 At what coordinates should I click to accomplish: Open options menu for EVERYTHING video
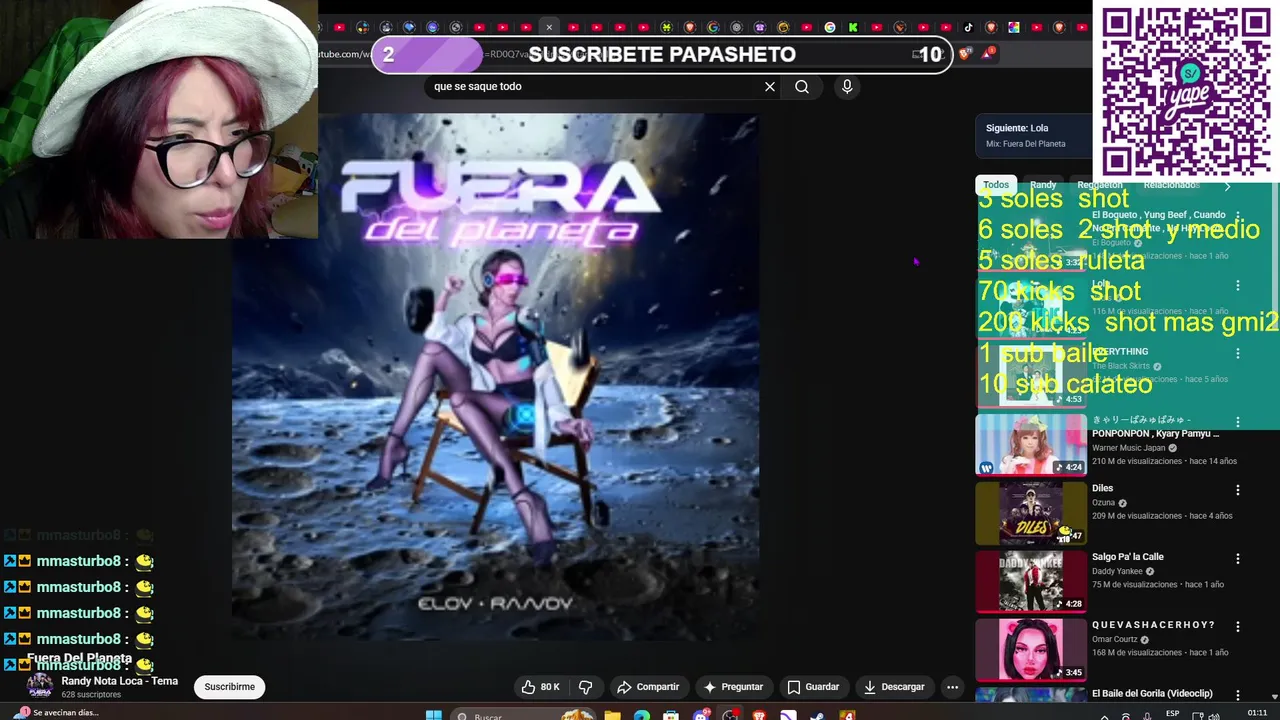click(x=1238, y=354)
